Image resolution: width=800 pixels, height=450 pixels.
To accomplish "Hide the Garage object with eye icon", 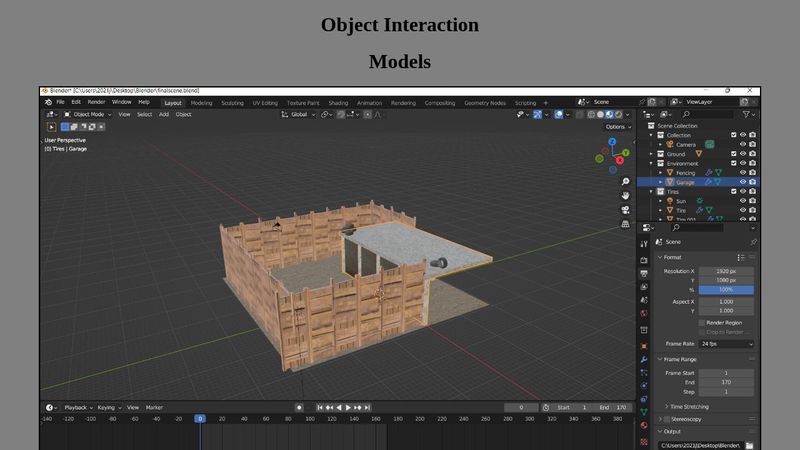I will click(x=743, y=182).
